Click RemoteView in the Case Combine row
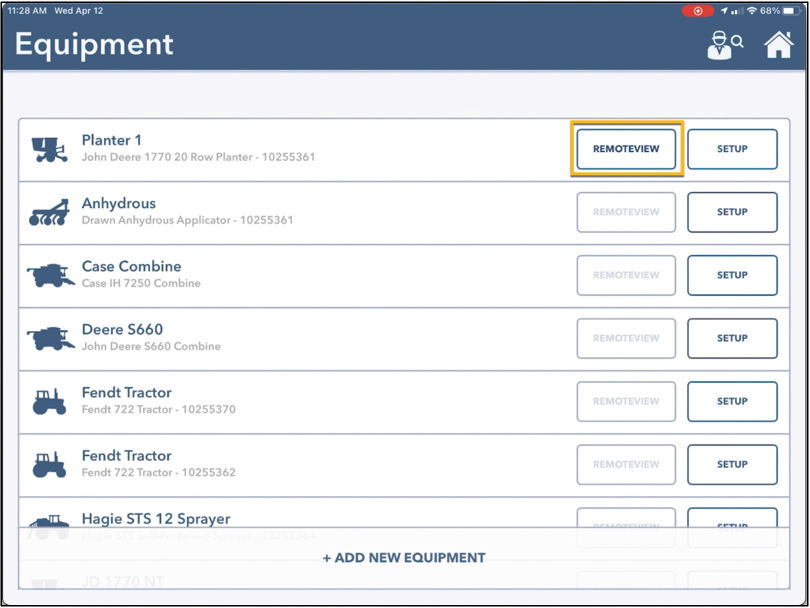Screen dimensions: 810x608 (626, 275)
